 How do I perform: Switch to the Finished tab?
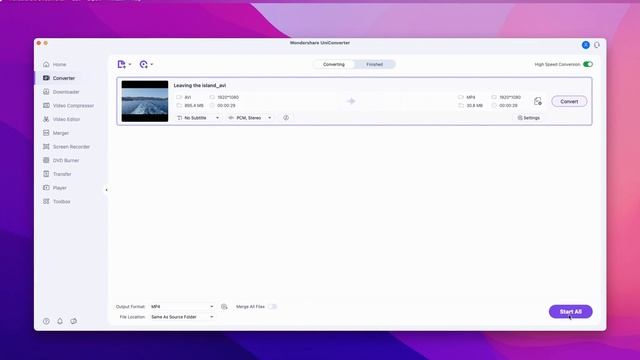tap(374, 64)
